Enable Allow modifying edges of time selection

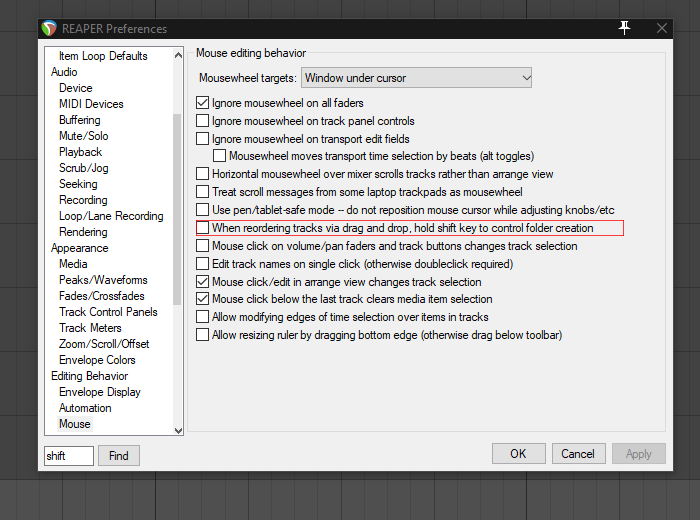[x=202, y=317]
